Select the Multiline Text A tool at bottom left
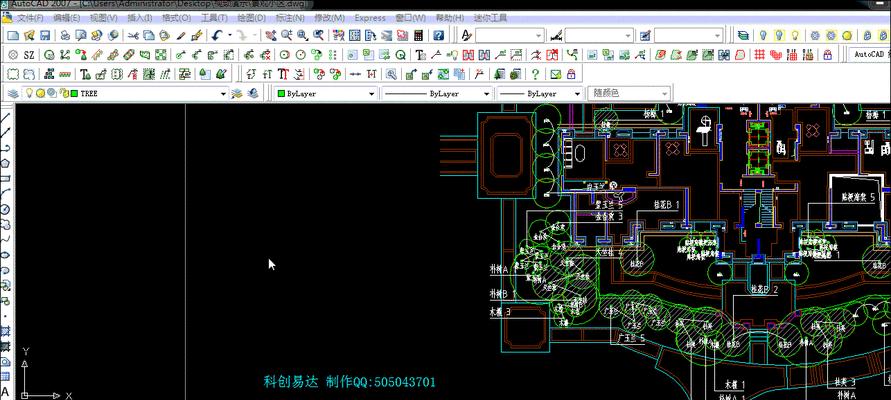891x400 pixels. pyautogui.click(x=6, y=391)
